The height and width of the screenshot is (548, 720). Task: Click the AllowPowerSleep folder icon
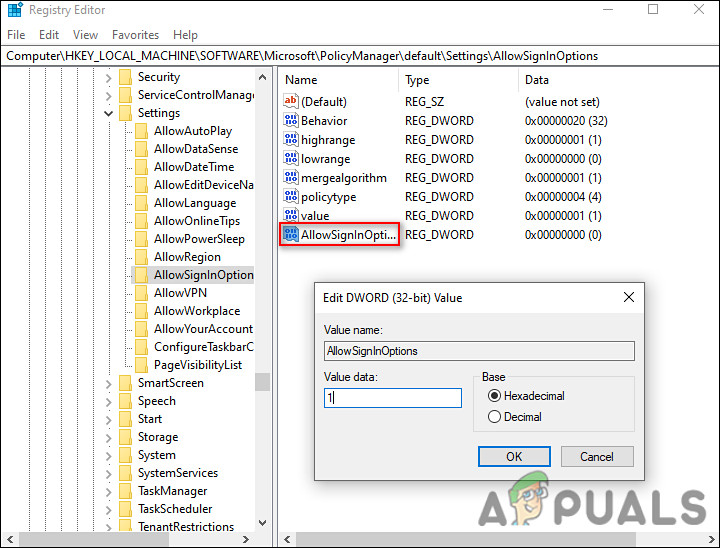coord(141,239)
